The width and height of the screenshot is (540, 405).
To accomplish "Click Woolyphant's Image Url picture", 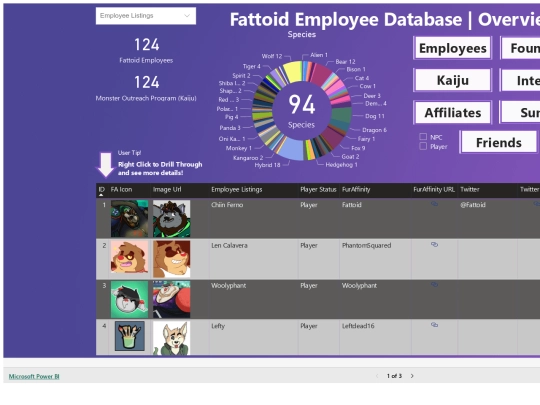I will coord(172,299).
